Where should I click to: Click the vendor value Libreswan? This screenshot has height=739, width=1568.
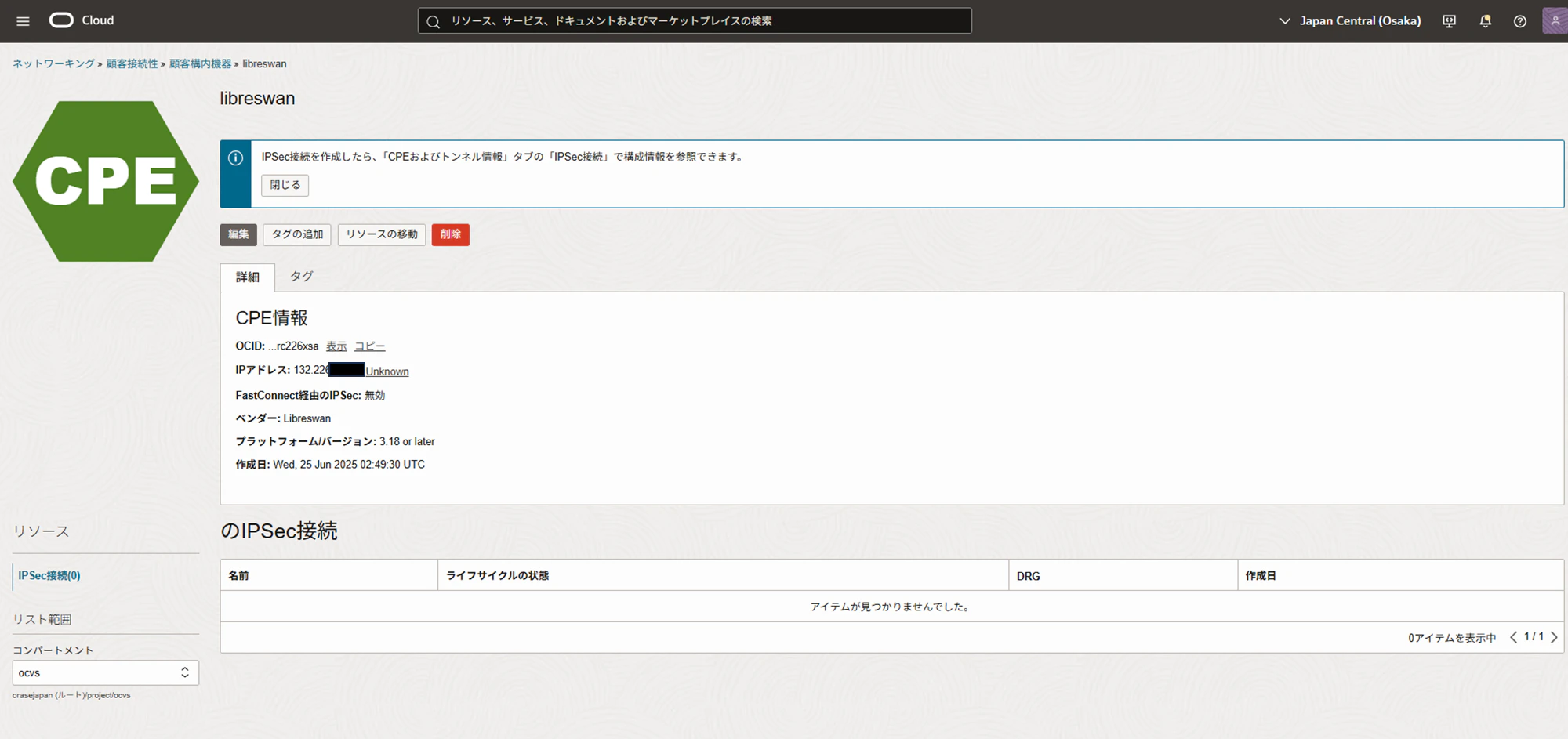[307, 418]
